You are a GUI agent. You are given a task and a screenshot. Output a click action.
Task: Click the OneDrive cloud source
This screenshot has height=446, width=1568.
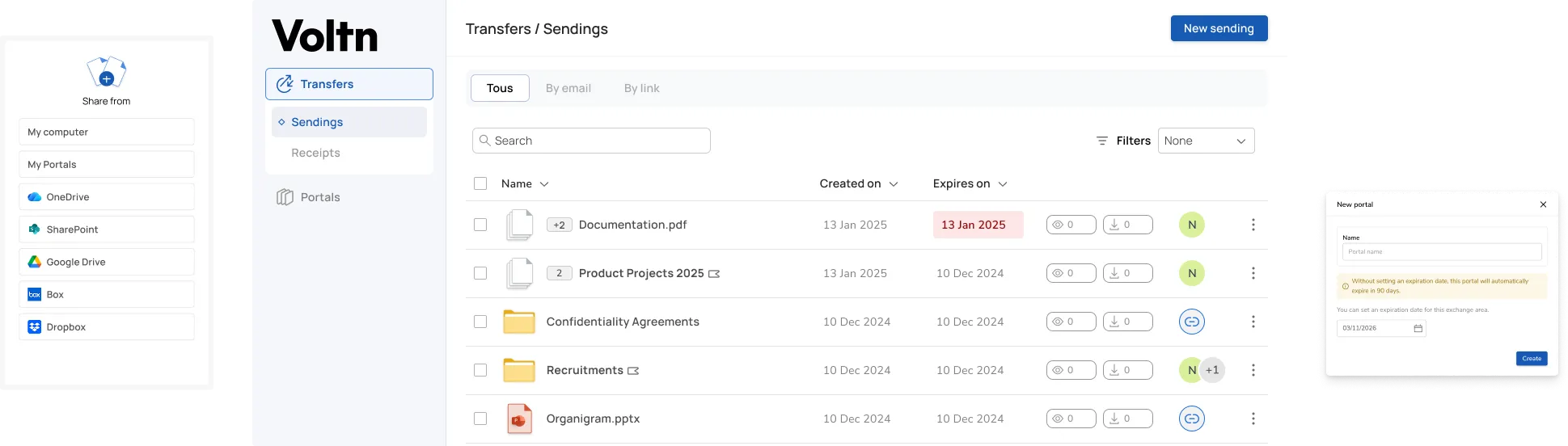(x=107, y=197)
